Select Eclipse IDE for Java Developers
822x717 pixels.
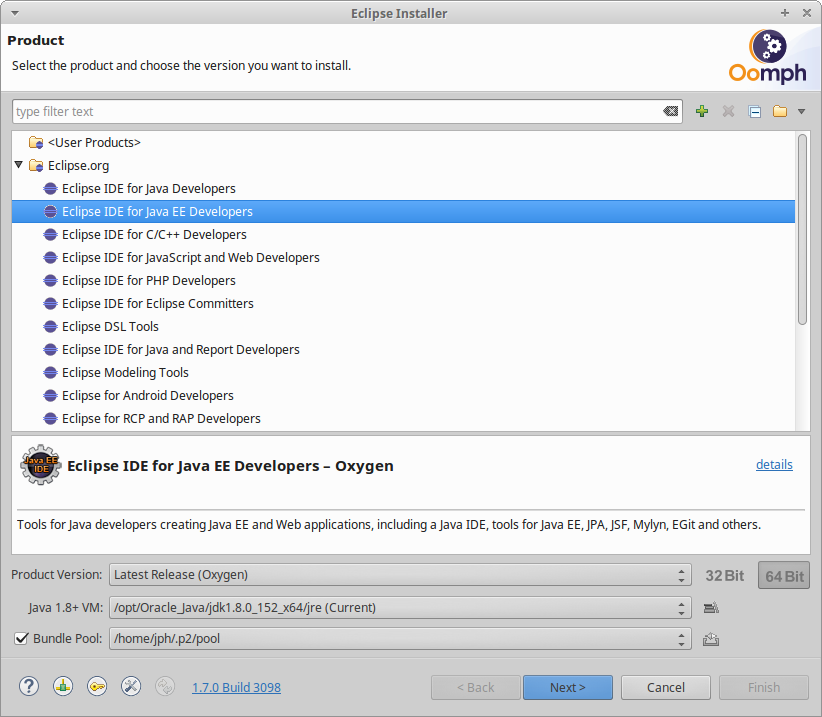pos(148,189)
